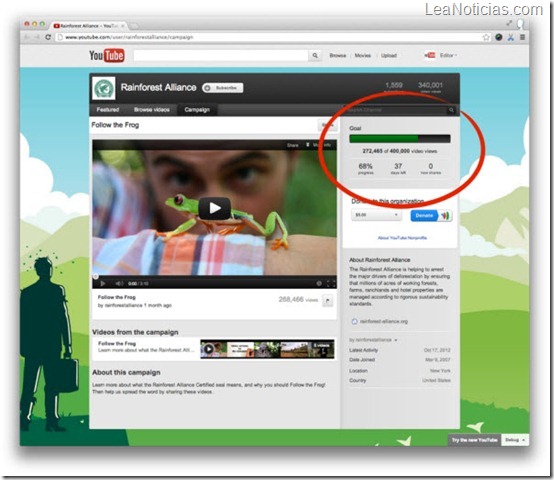554x480 pixels.
Task: Click the browser forward arrow
Action: [x=37, y=37]
